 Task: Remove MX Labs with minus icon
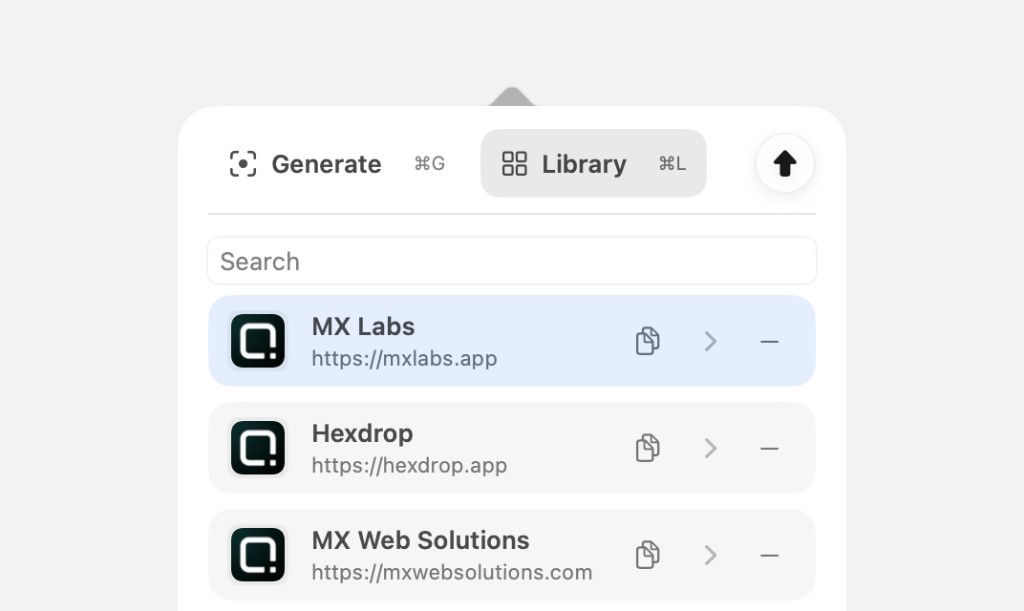coord(769,341)
